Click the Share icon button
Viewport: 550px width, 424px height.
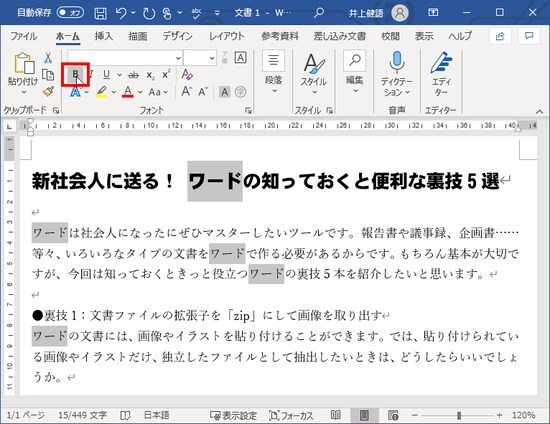coord(500,36)
